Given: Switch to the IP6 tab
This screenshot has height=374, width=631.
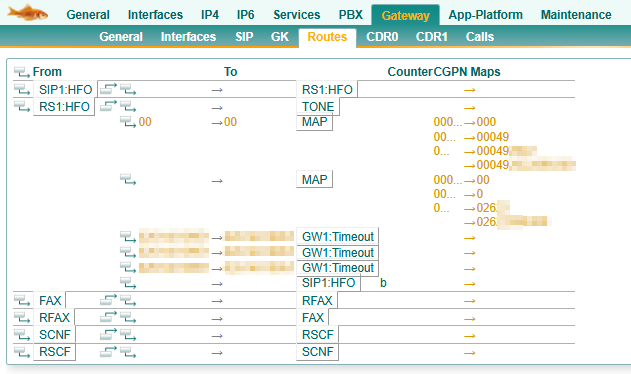Looking at the screenshot, I should (245, 15).
